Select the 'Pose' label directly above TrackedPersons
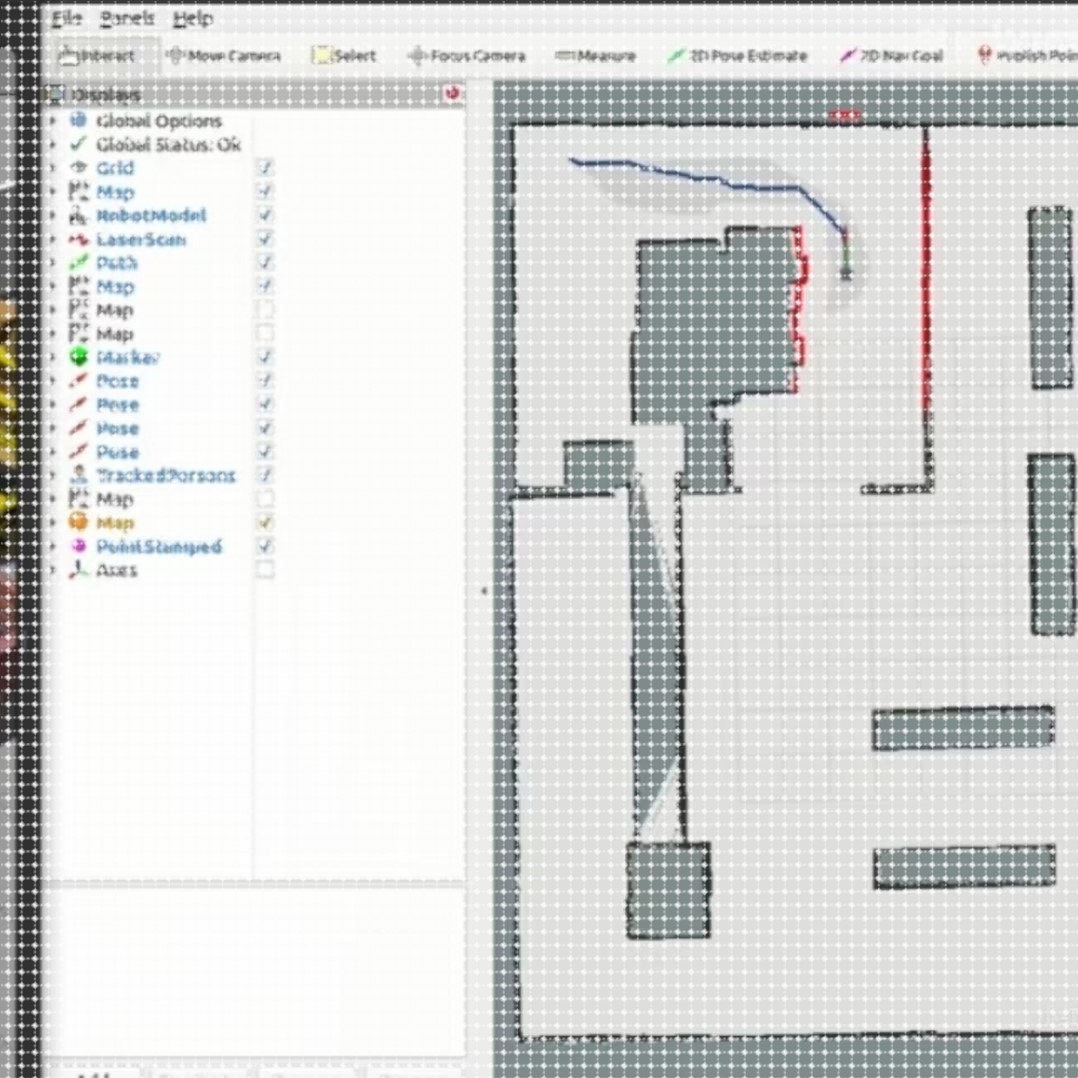 (118, 452)
